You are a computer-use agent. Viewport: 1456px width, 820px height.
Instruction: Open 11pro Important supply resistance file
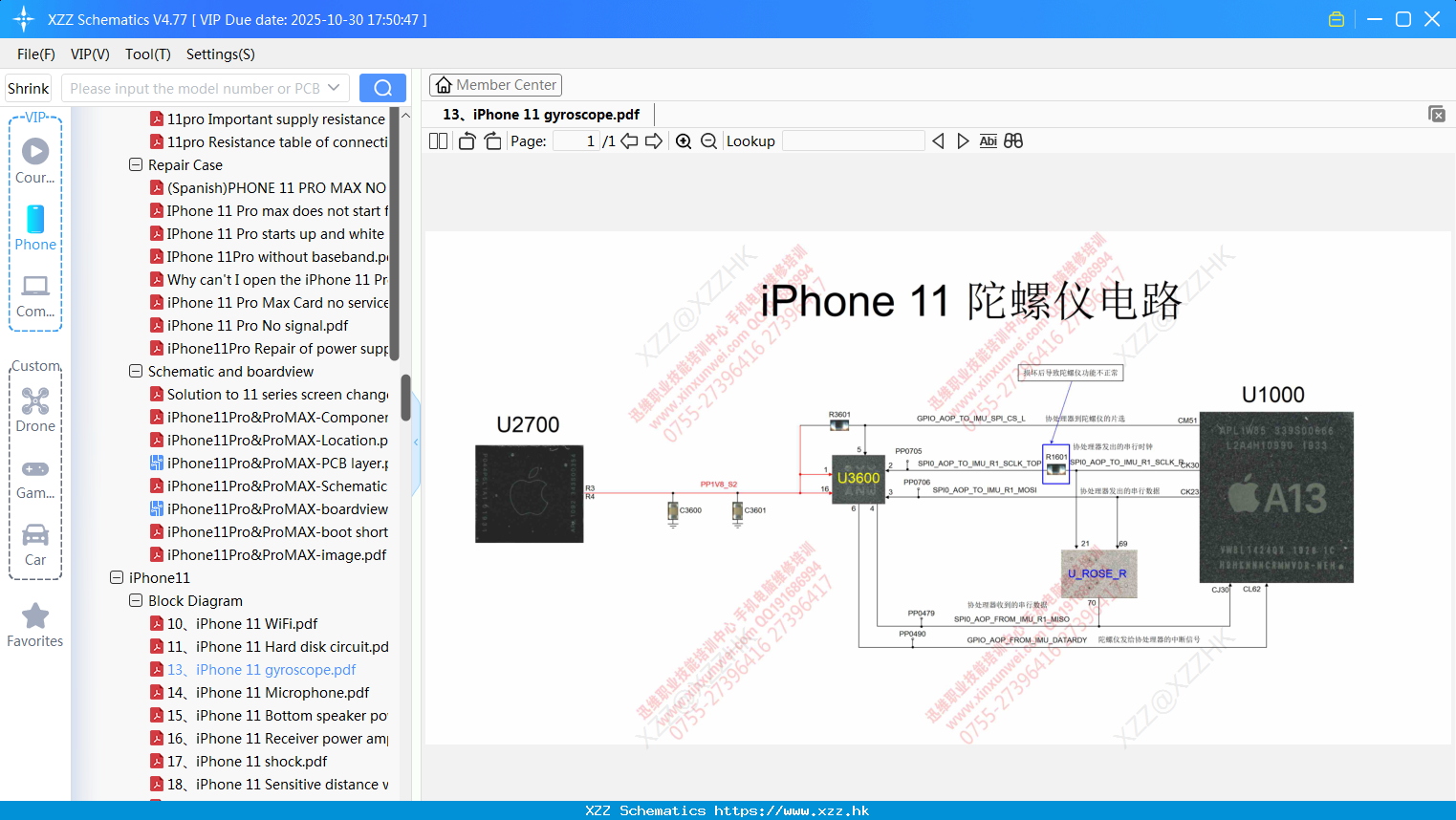click(x=268, y=119)
